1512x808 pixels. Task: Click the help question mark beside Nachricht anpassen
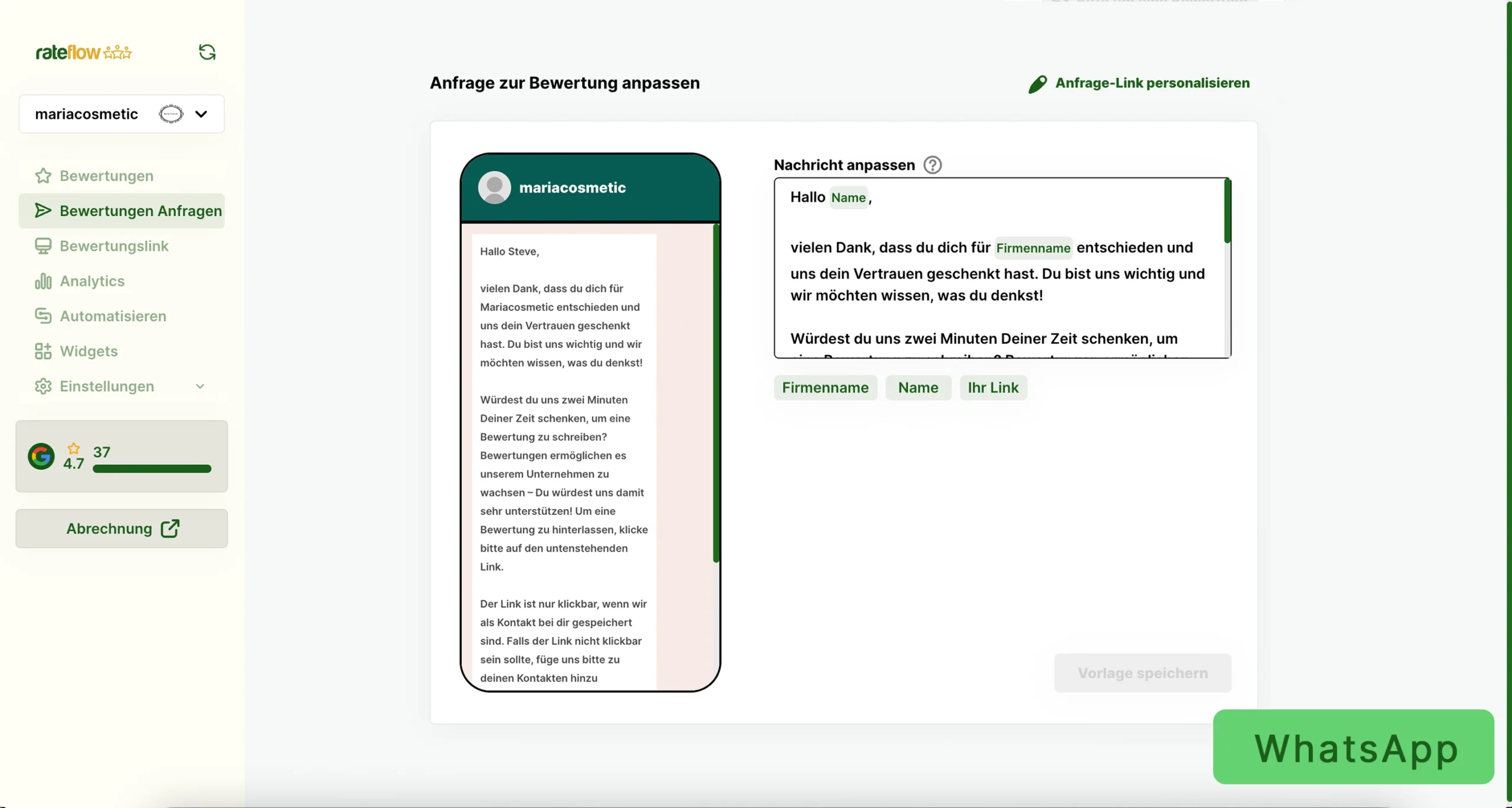click(x=932, y=165)
